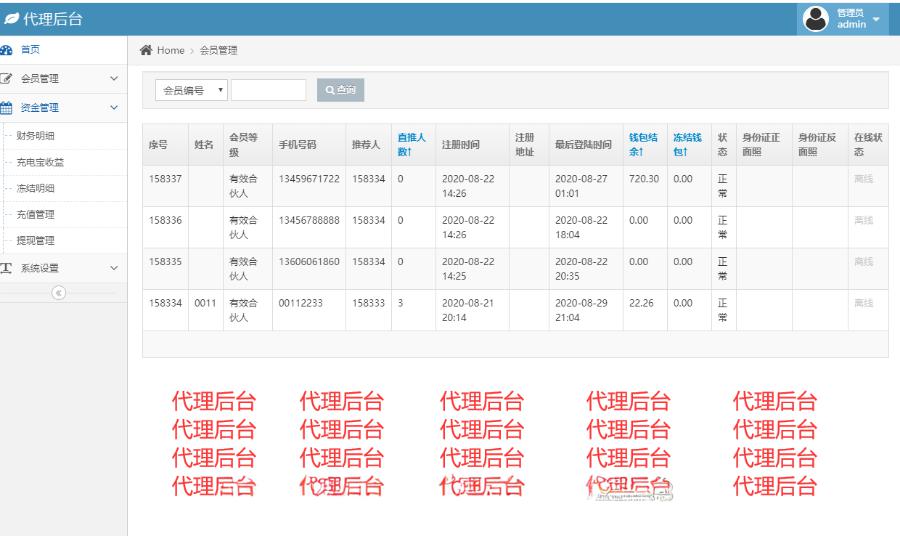This screenshot has width=900, height=536.
Task: Click the 会员等级 column header
Action: [243, 145]
